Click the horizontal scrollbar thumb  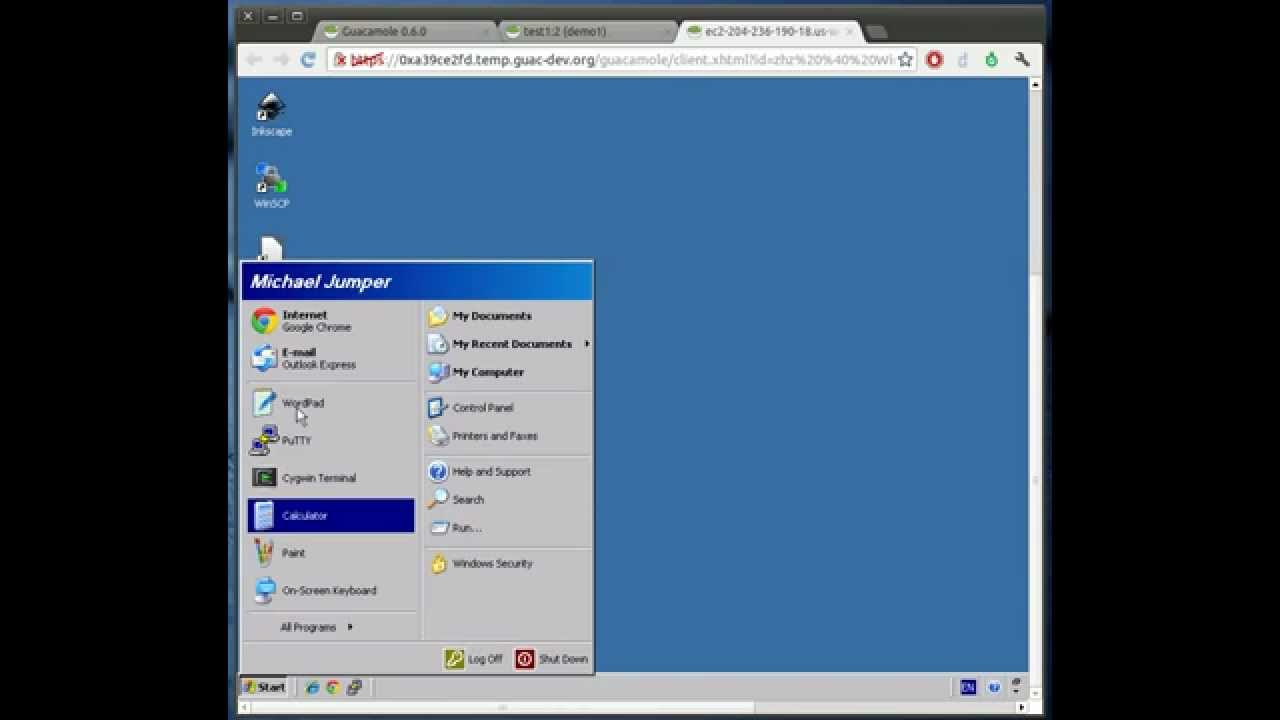pyautogui.click(x=502, y=707)
